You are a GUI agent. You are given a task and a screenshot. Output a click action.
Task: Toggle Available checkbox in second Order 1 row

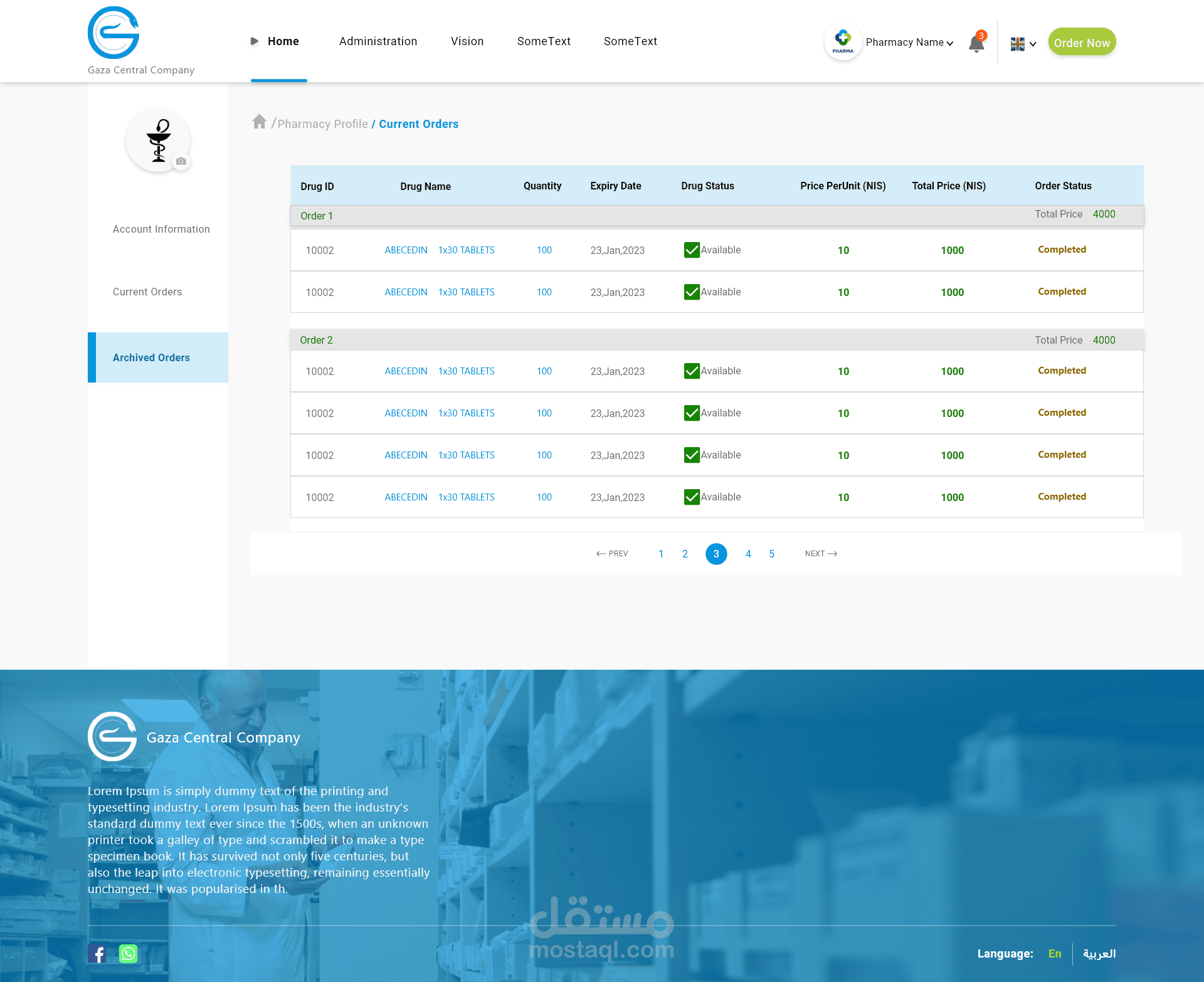pos(692,292)
